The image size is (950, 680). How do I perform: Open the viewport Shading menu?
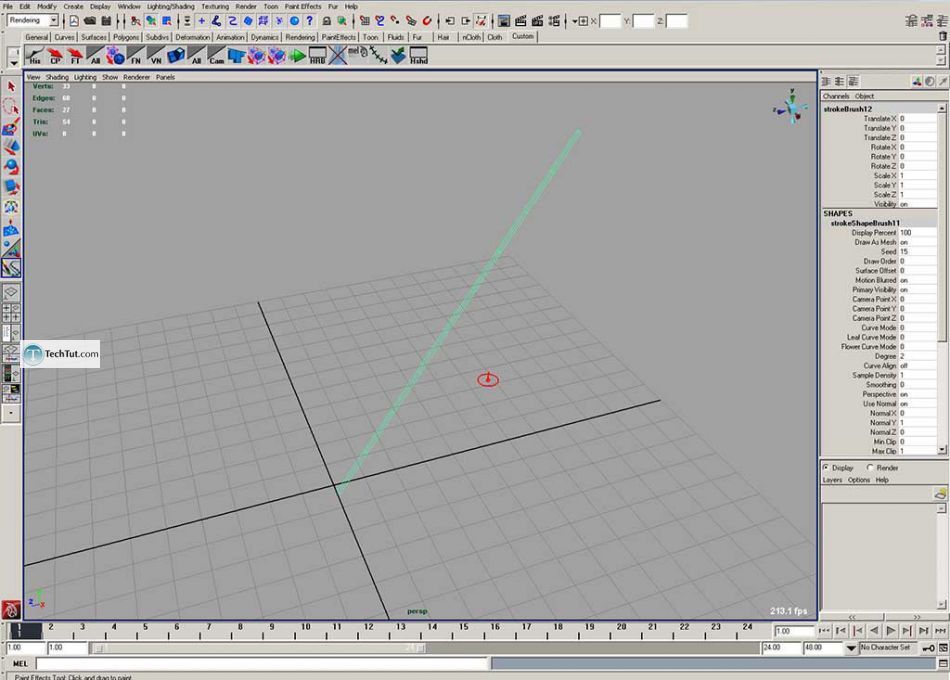point(57,77)
